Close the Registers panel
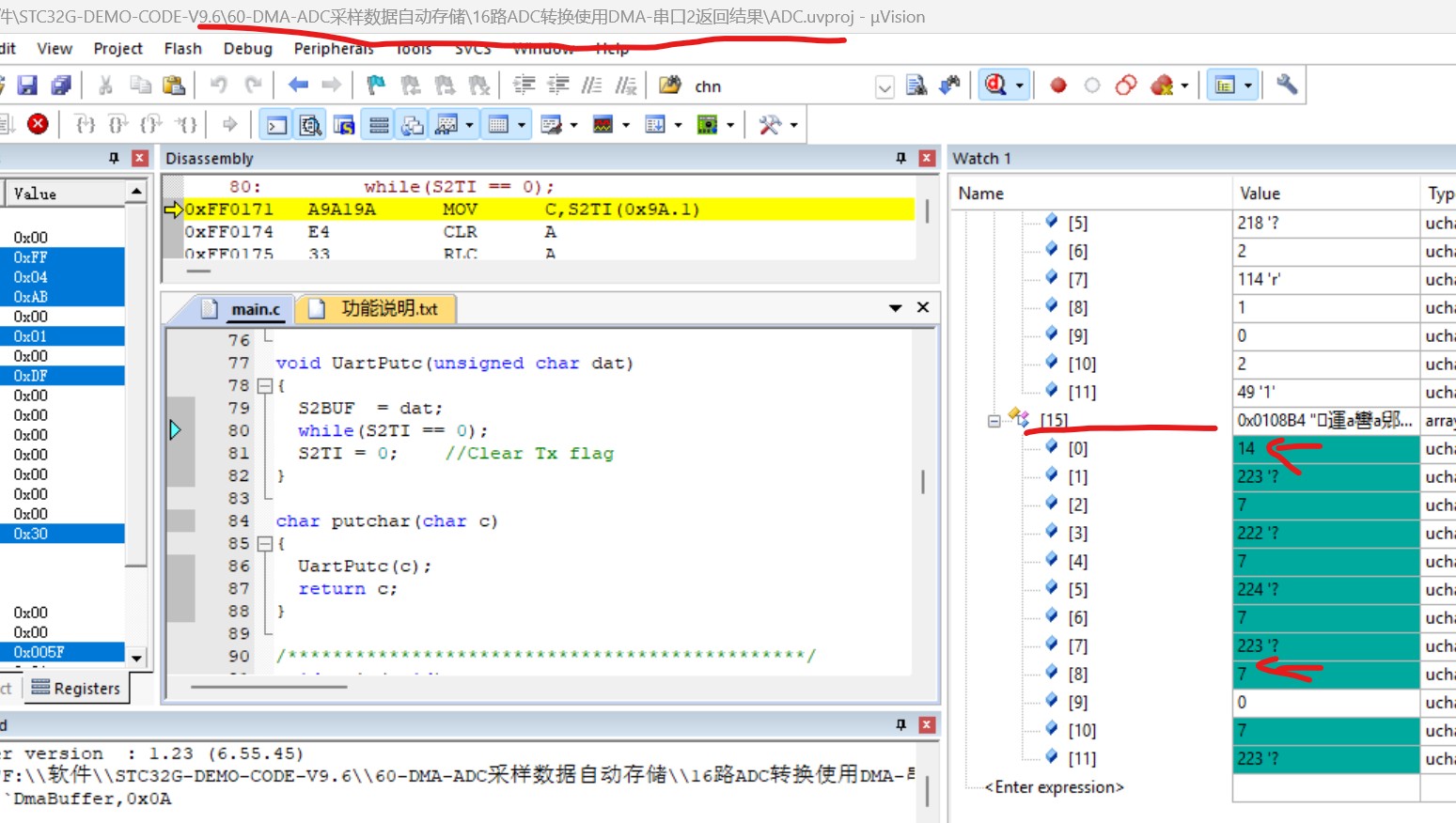Viewport: 1456px width, 823px height. pyautogui.click(x=140, y=158)
